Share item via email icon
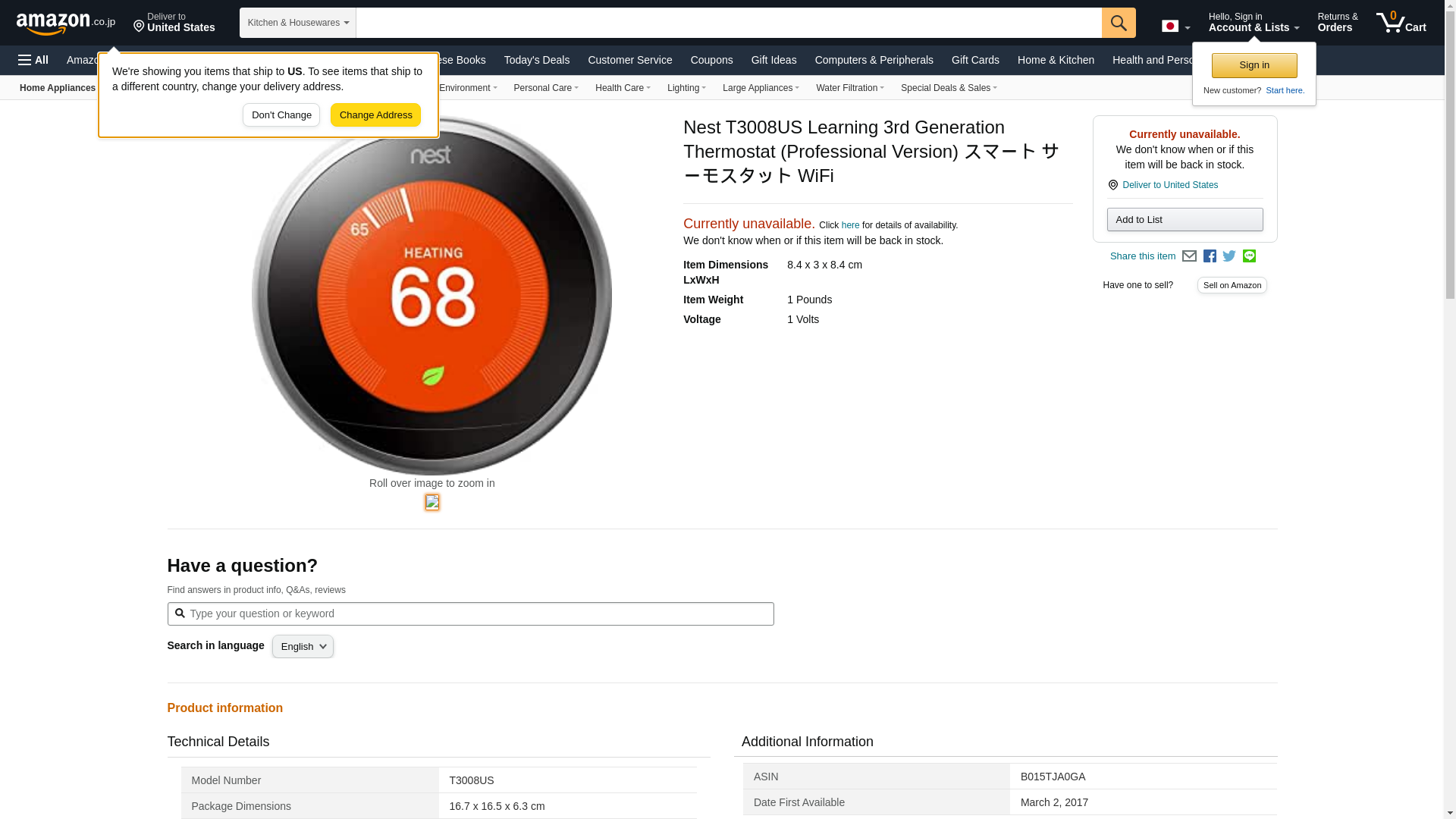1456x819 pixels. click(x=1189, y=256)
